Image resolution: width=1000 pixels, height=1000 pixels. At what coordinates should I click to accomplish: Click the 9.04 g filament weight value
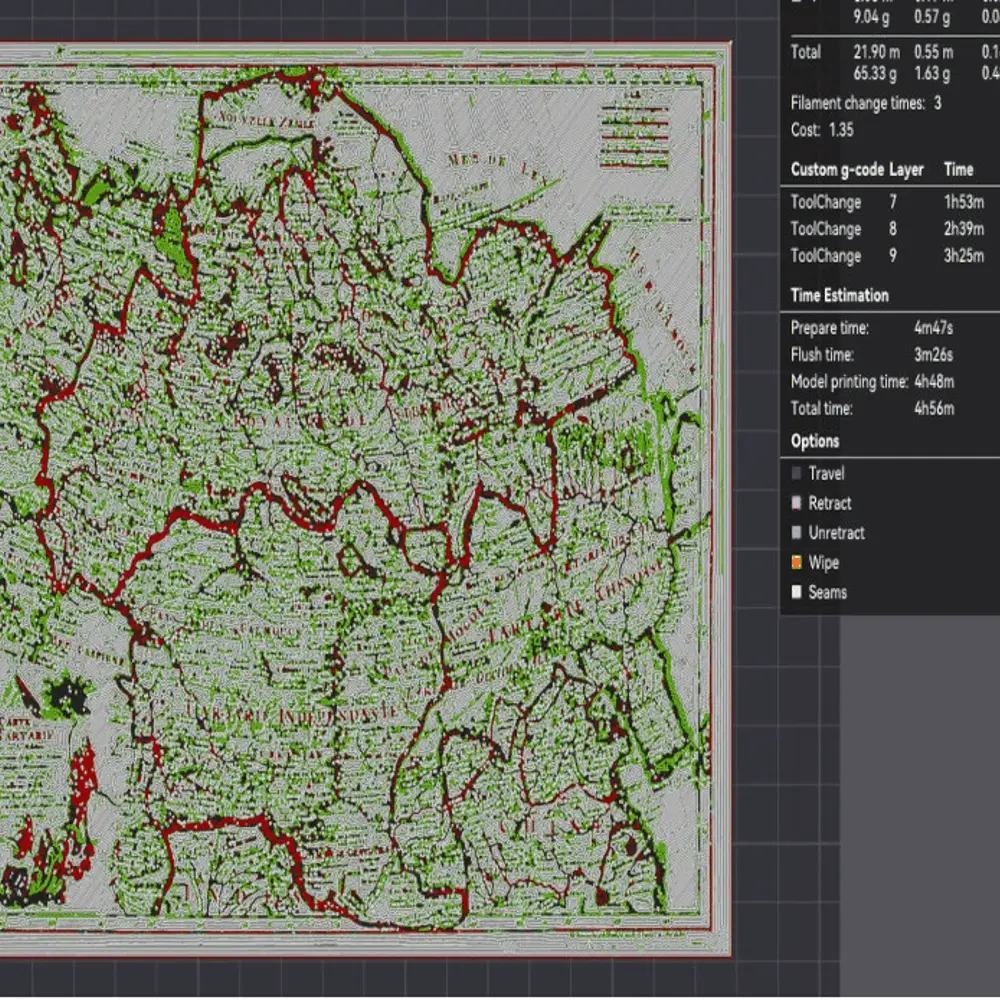point(871,17)
